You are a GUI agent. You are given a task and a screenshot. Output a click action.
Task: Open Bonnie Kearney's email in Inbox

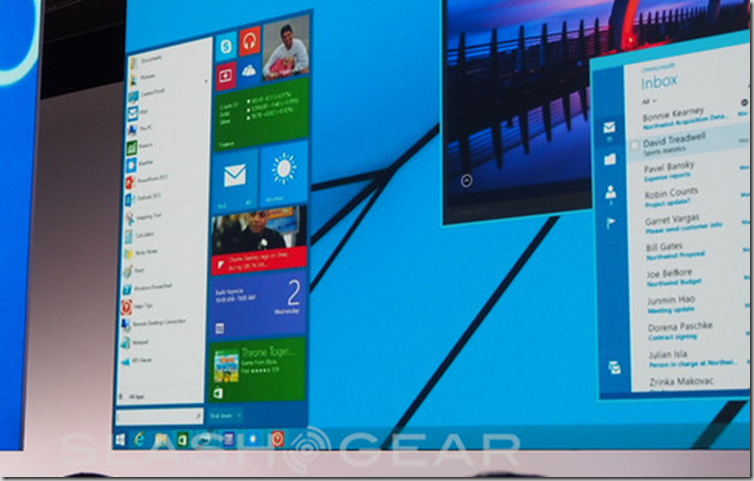[x=689, y=119]
